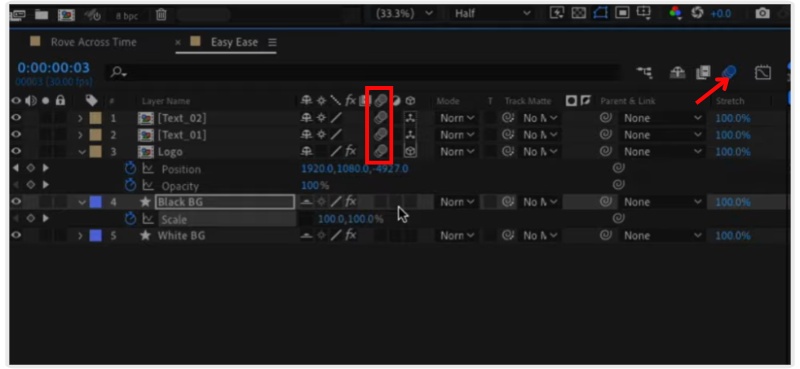Image resolution: width=800 pixels, height=369 pixels.
Task: Click the label color swatch of Text_02
Action: tap(95, 118)
